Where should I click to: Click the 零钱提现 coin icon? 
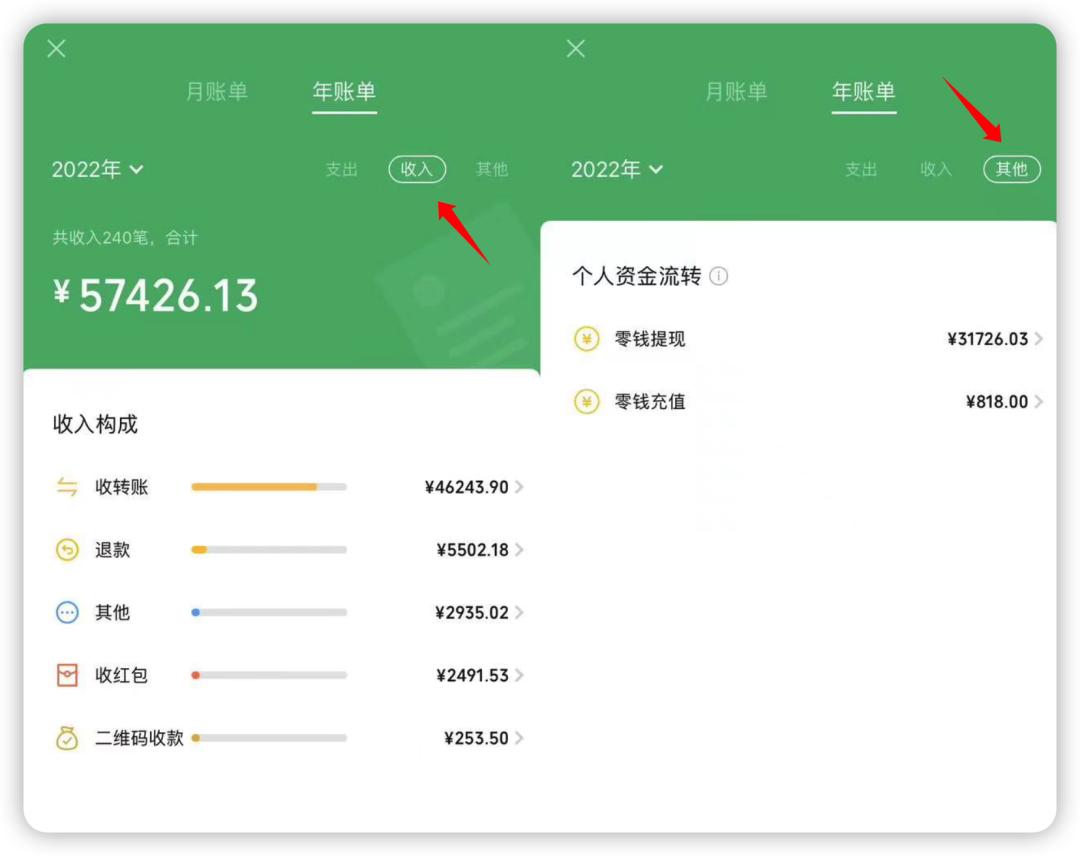click(586, 339)
